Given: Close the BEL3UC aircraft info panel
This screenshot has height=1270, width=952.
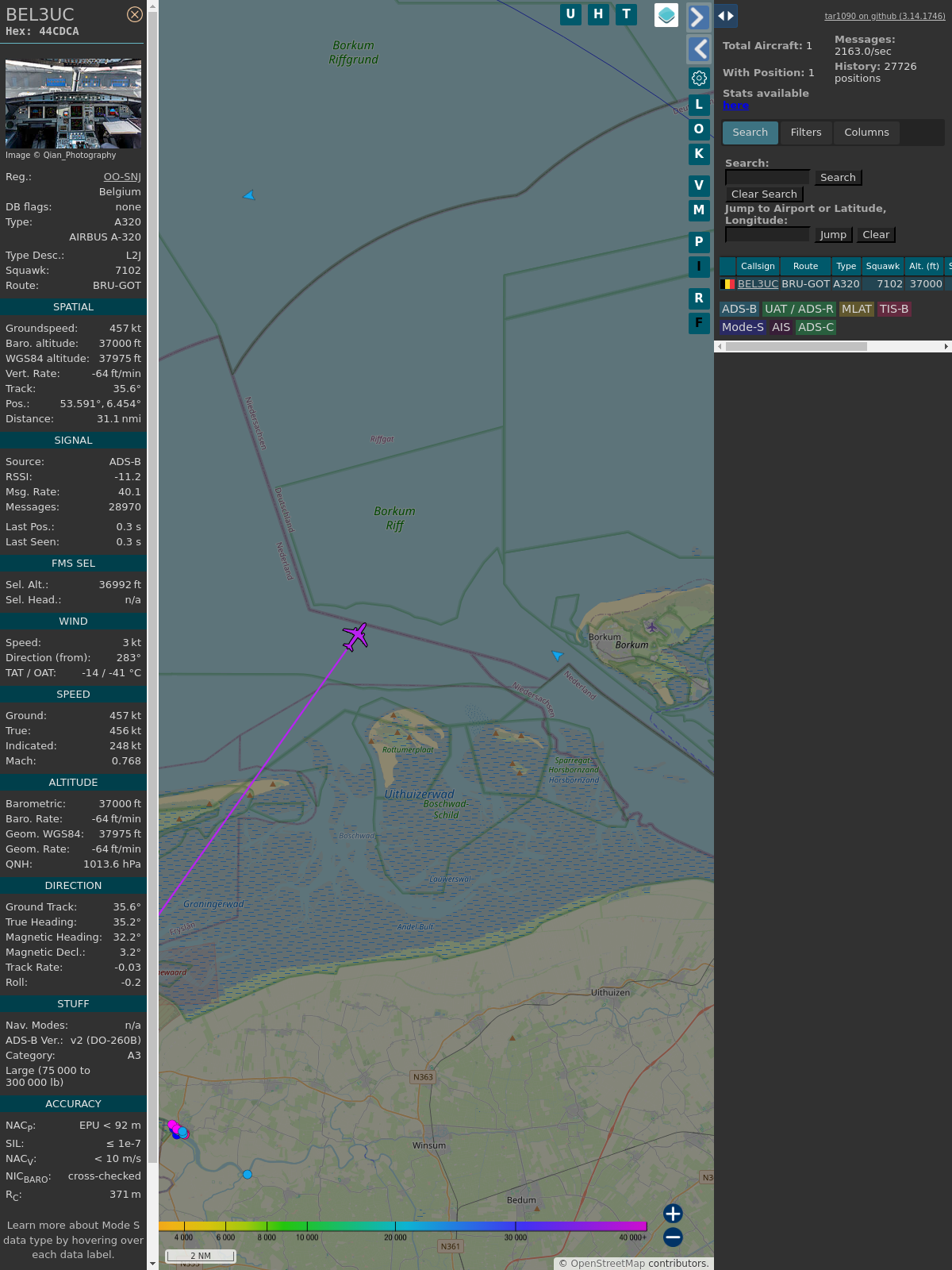Looking at the screenshot, I should 135,14.
